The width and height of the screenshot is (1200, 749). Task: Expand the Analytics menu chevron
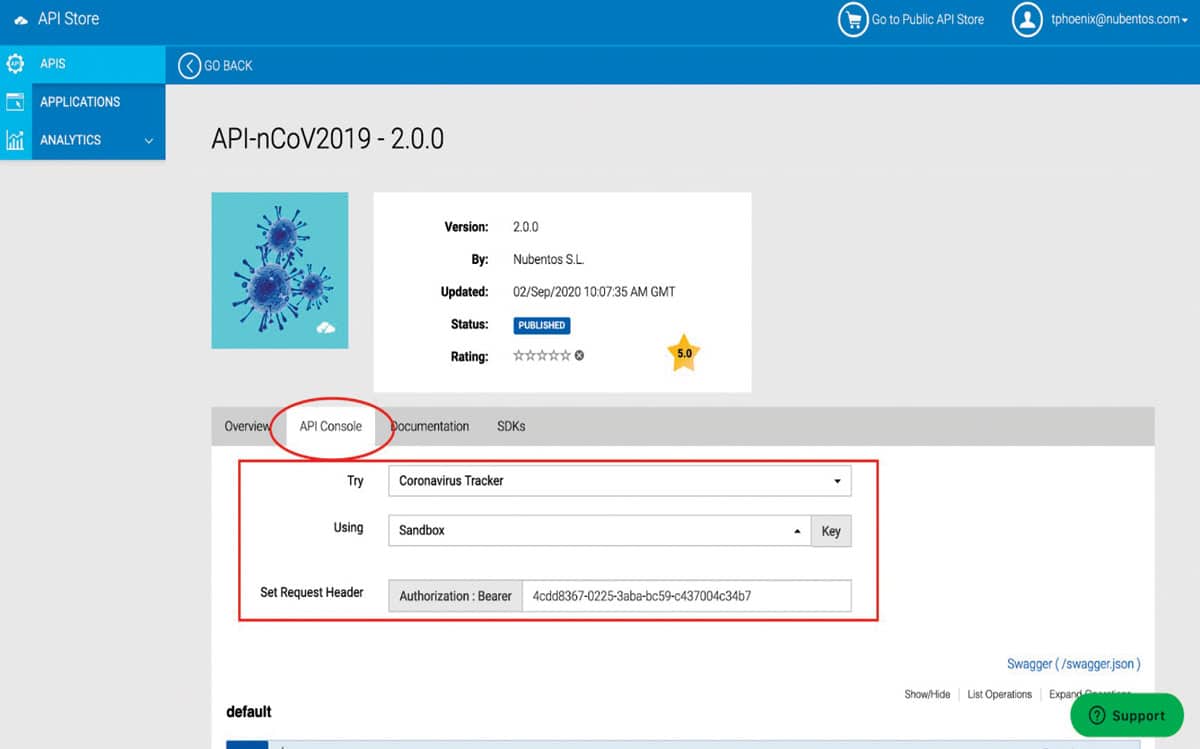(x=149, y=141)
